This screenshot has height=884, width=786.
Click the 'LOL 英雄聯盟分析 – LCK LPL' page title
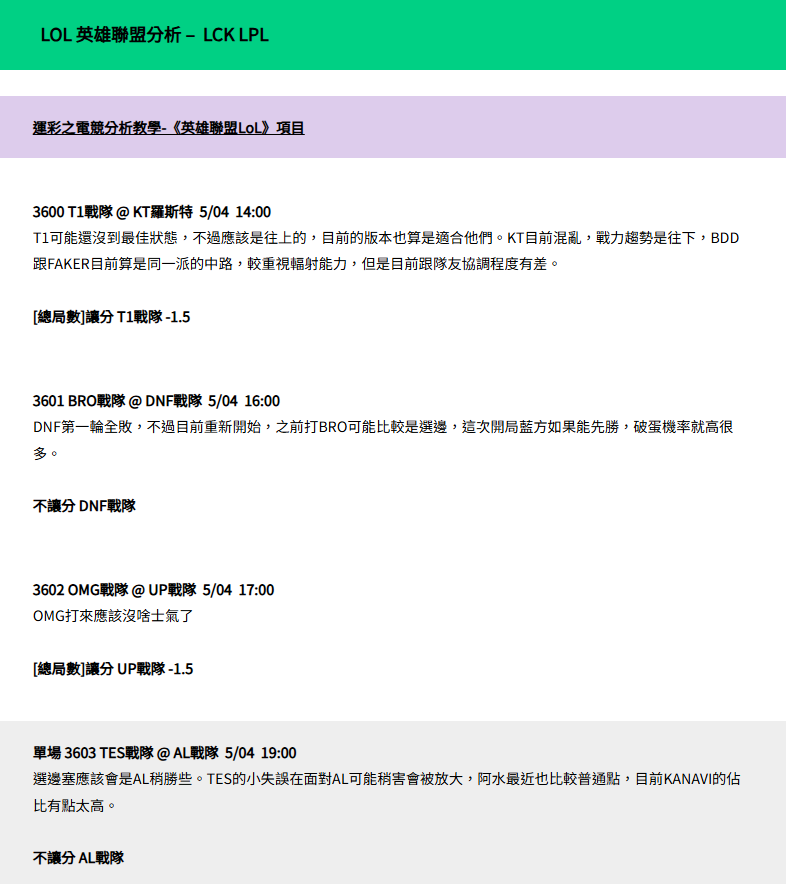154,35
